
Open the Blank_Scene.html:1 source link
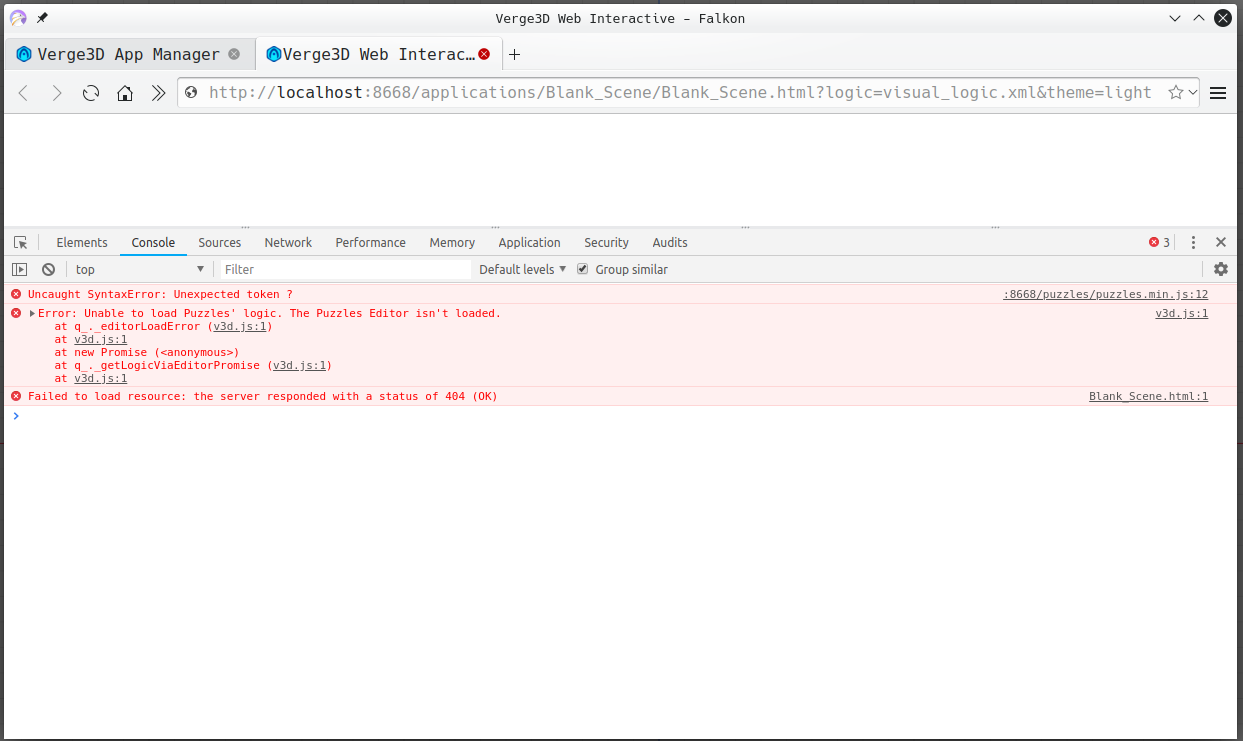coord(1148,396)
